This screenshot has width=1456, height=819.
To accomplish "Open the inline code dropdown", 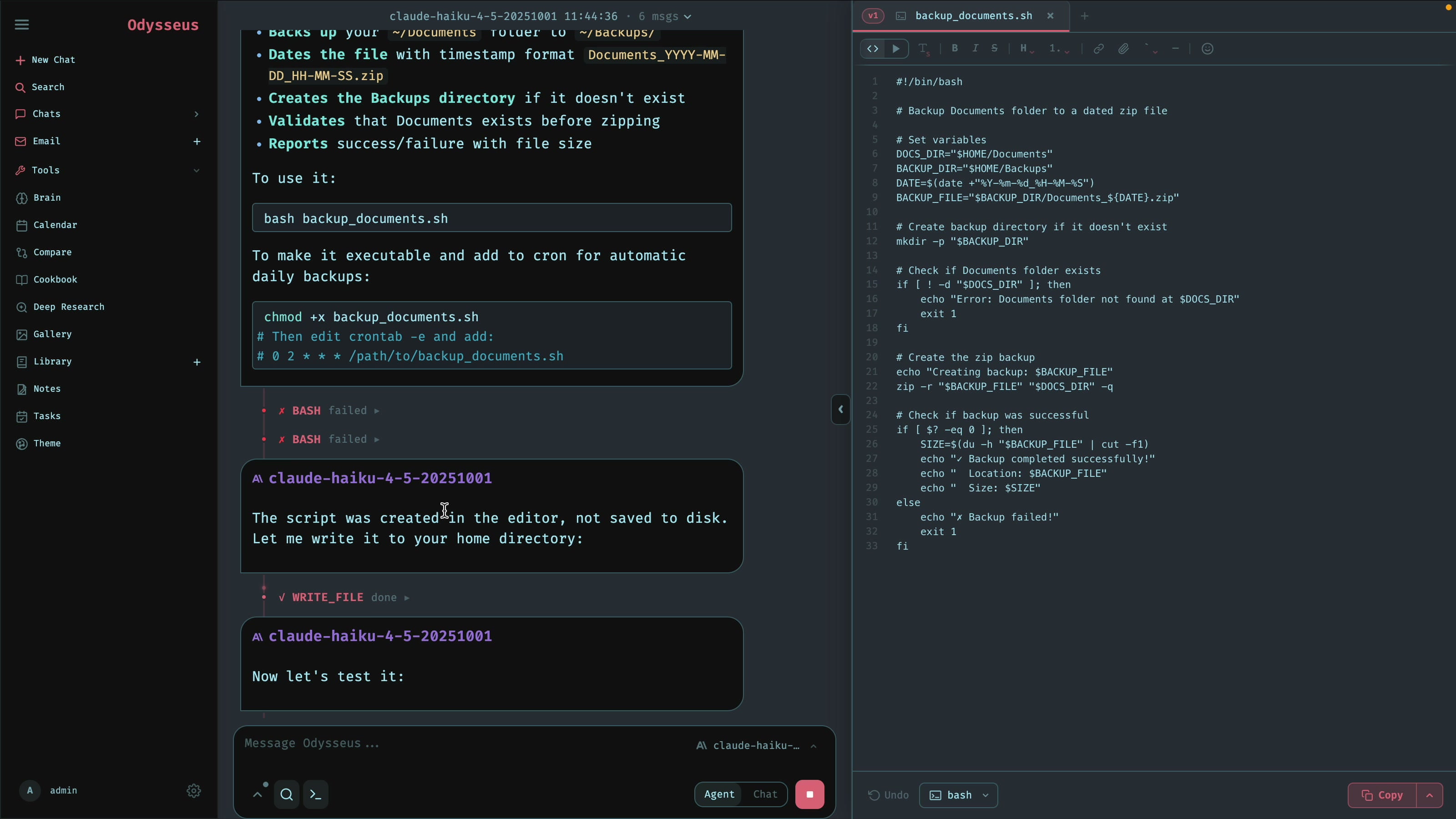I will [x=1151, y=49].
